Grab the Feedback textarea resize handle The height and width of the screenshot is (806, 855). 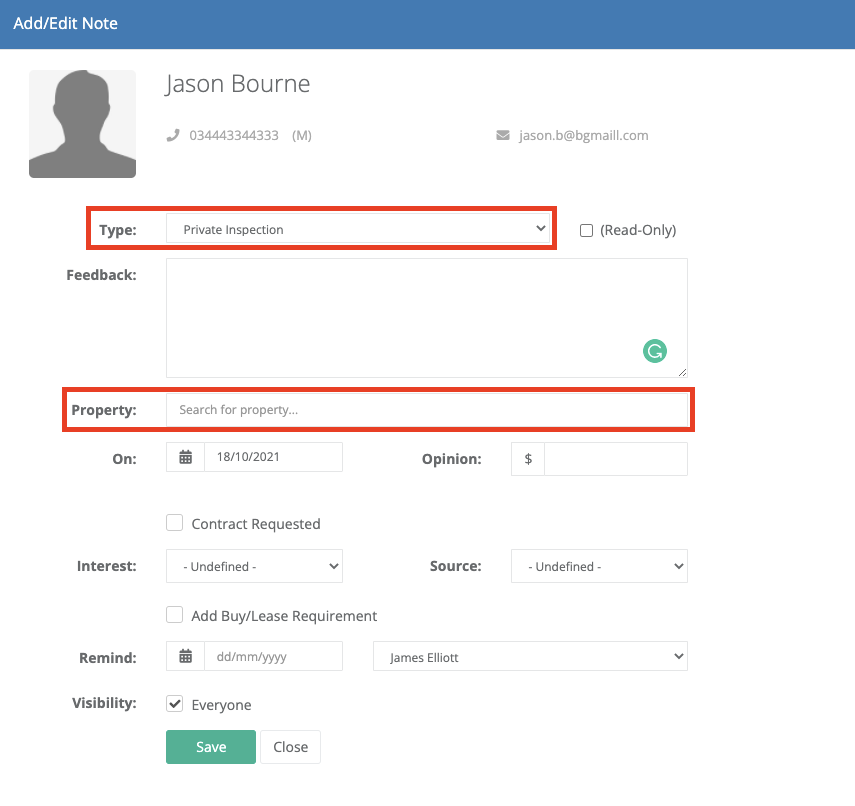(x=682, y=372)
